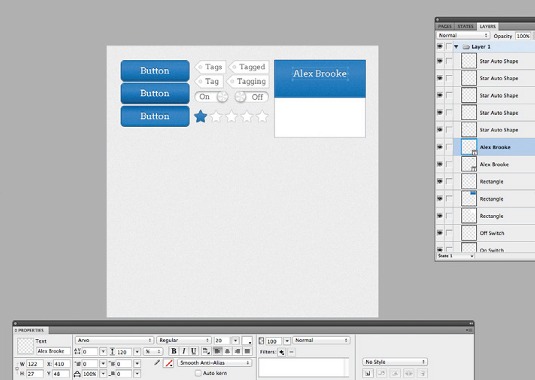Toggle bold text formatting

tap(174, 351)
